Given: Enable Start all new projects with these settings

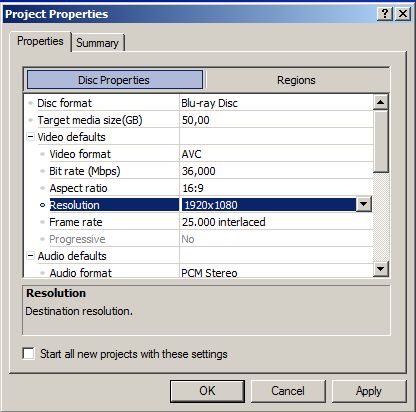Looking at the screenshot, I should pyautogui.click(x=28, y=353).
